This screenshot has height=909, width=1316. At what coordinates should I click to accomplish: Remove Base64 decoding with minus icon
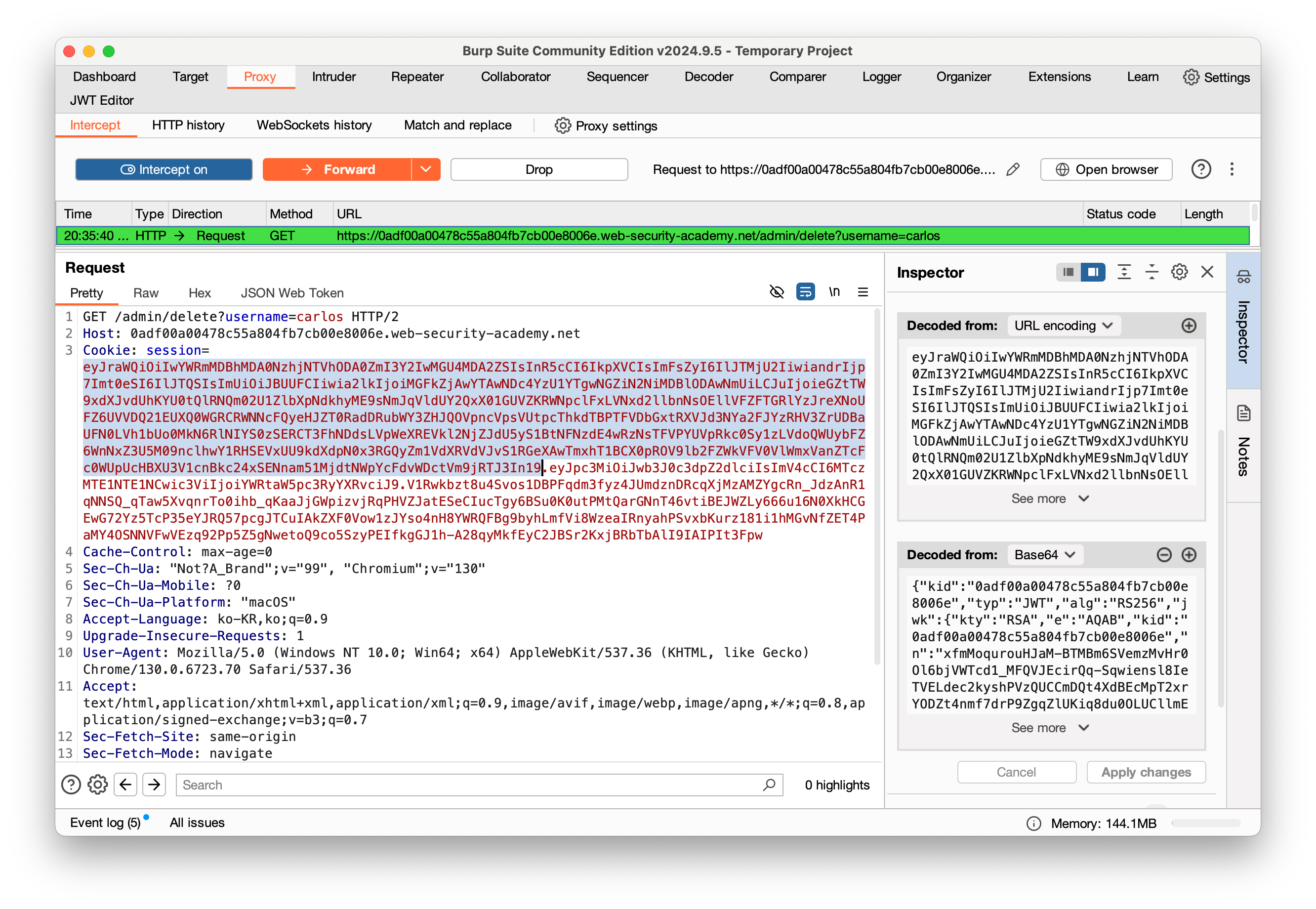pyautogui.click(x=1164, y=555)
